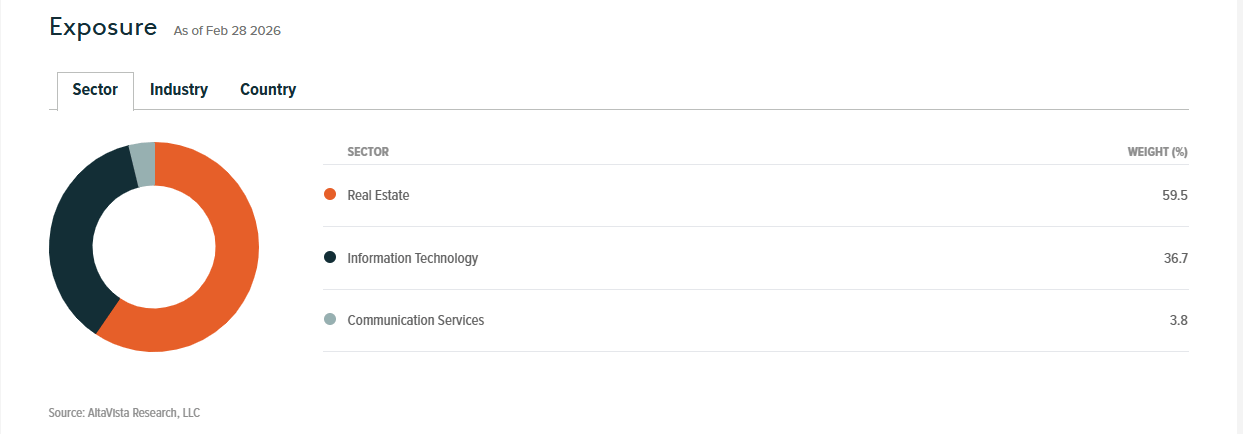The width and height of the screenshot is (1243, 434).
Task: Click the Exposure section heading
Action: (x=103, y=28)
